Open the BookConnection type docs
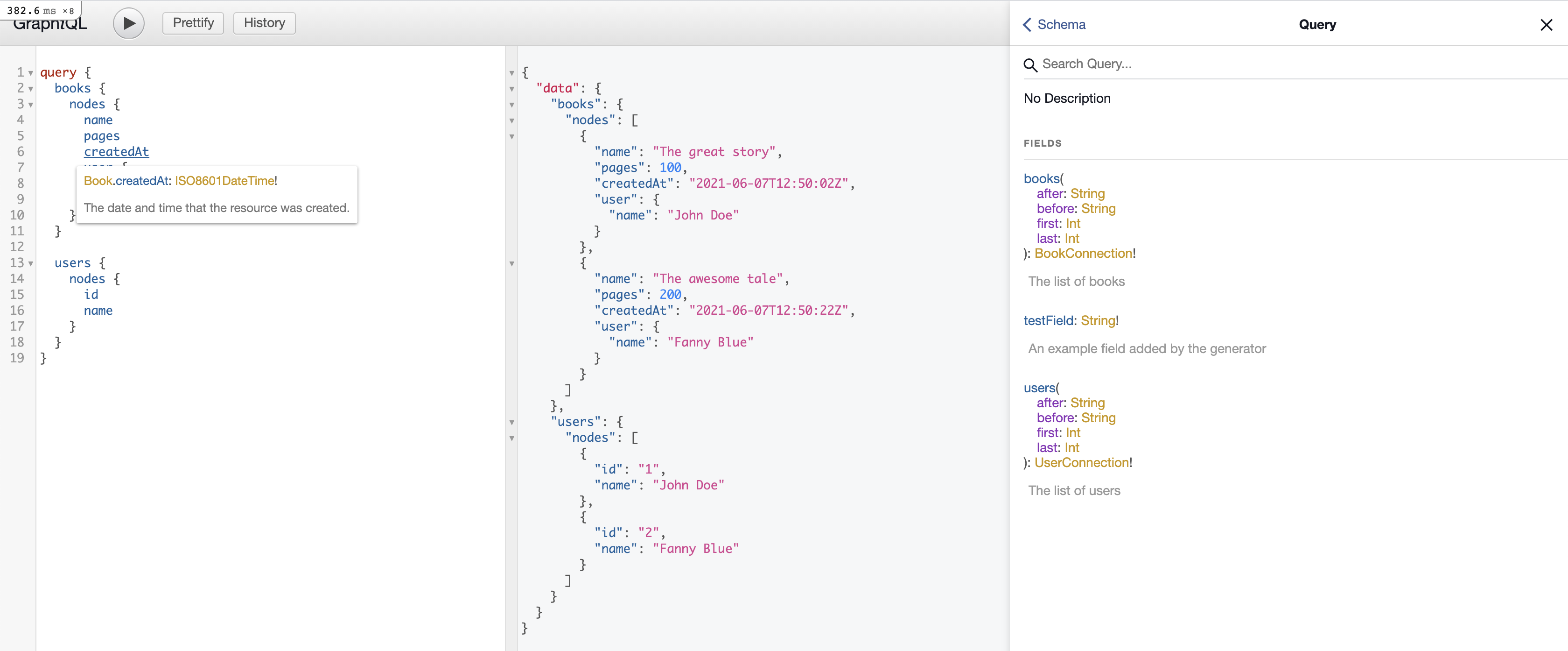1568x651 pixels. 1084,253
